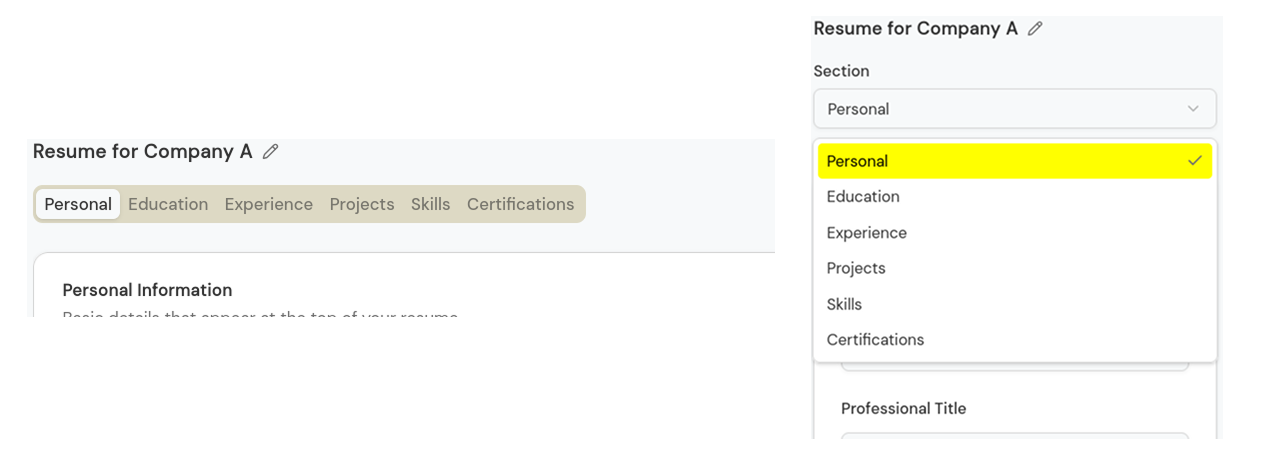Go to the Projects tab
The height and width of the screenshot is (455, 1264).
(x=362, y=204)
